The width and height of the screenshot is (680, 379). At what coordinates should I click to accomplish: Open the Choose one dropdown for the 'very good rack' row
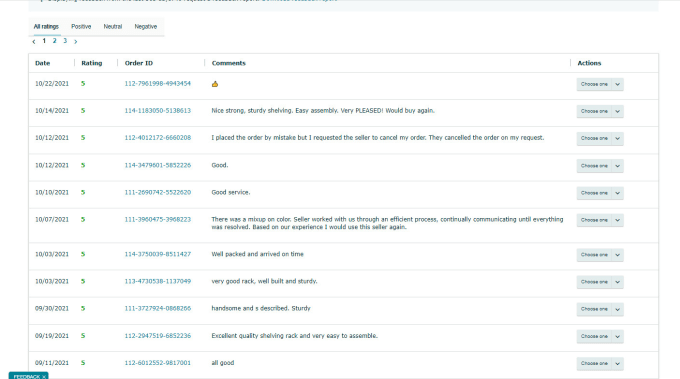600,282
